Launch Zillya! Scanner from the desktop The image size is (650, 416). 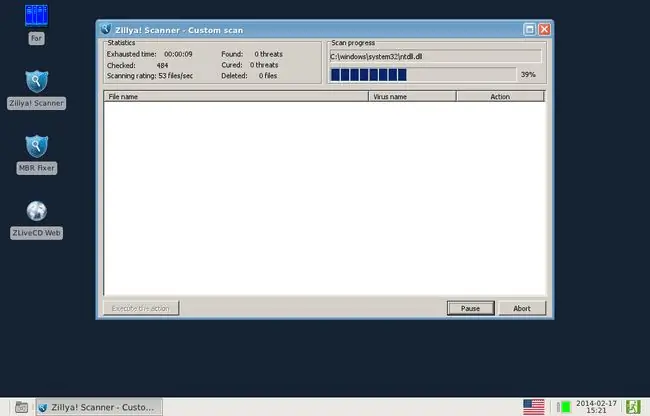point(36,81)
